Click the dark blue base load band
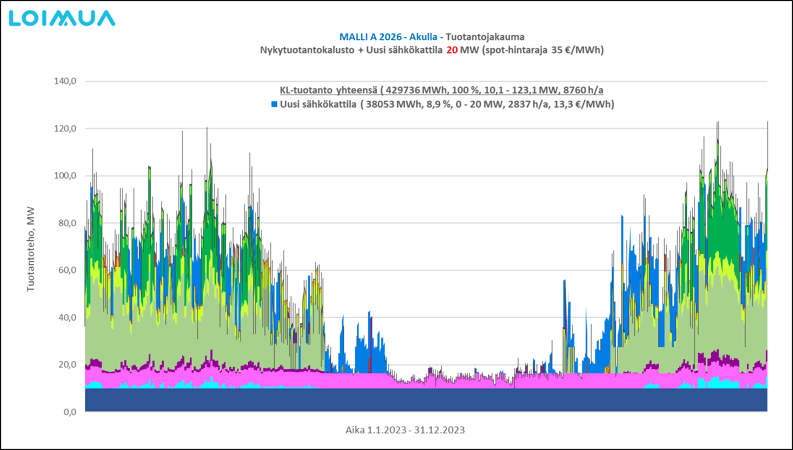793x450 pixels. (x=425, y=400)
